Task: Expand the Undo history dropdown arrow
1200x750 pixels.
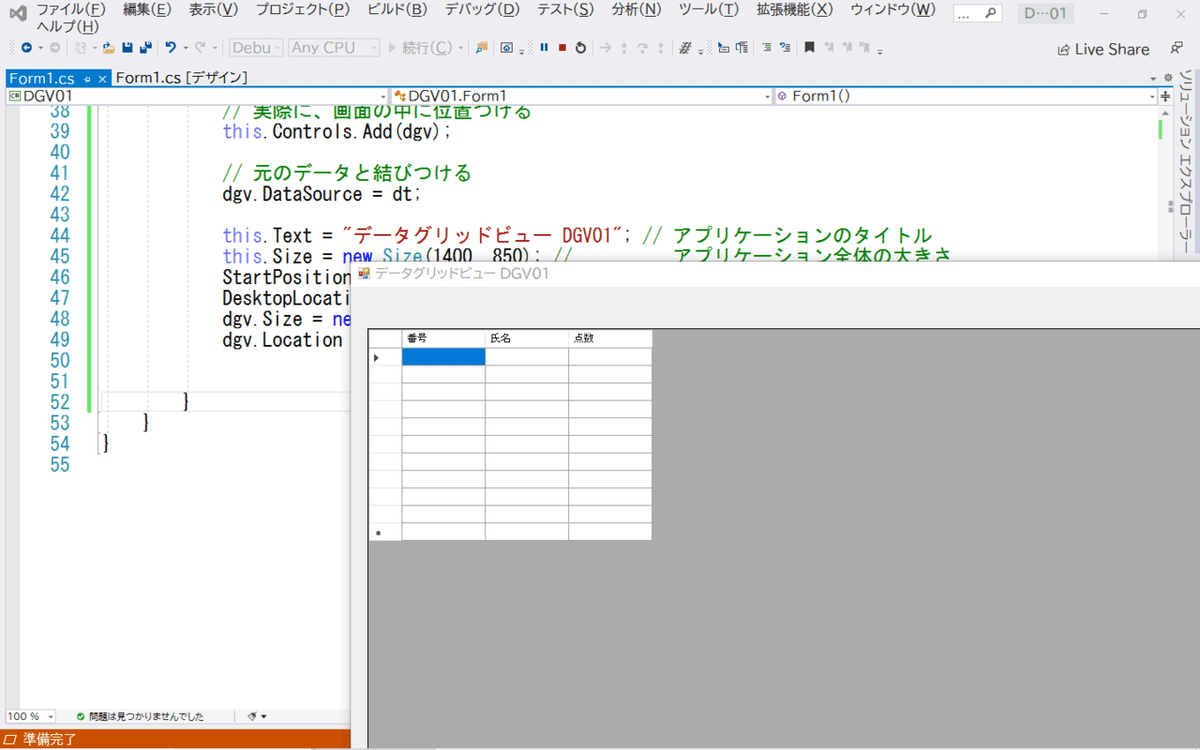Action: [x=186, y=48]
